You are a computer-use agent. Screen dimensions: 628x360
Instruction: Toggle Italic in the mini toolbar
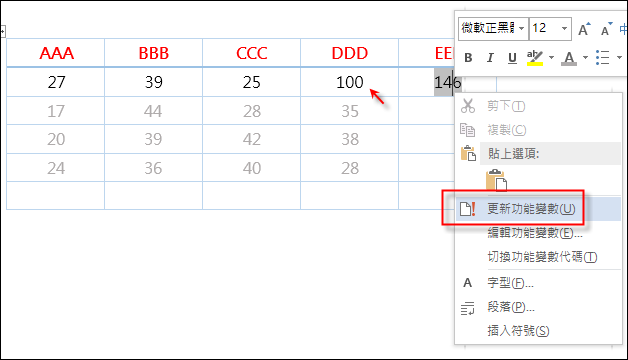pyautogui.click(x=490, y=58)
